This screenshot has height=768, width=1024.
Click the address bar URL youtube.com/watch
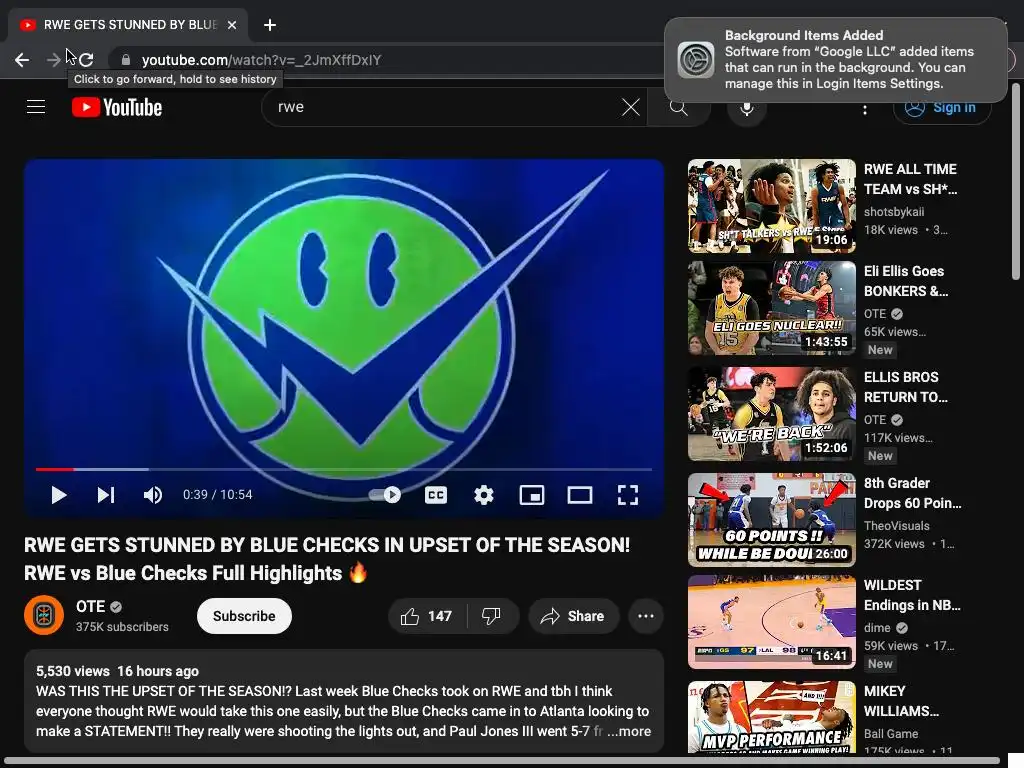click(x=261, y=60)
